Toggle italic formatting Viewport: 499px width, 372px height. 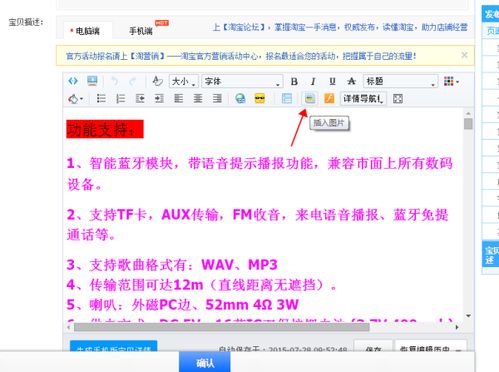313,81
